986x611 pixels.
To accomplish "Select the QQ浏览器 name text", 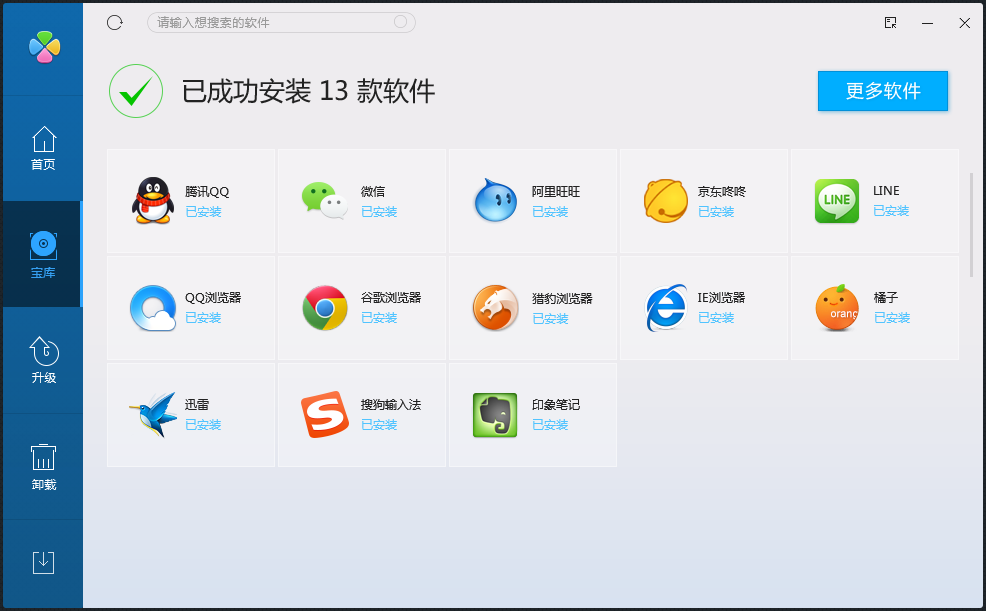I will (x=213, y=298).
